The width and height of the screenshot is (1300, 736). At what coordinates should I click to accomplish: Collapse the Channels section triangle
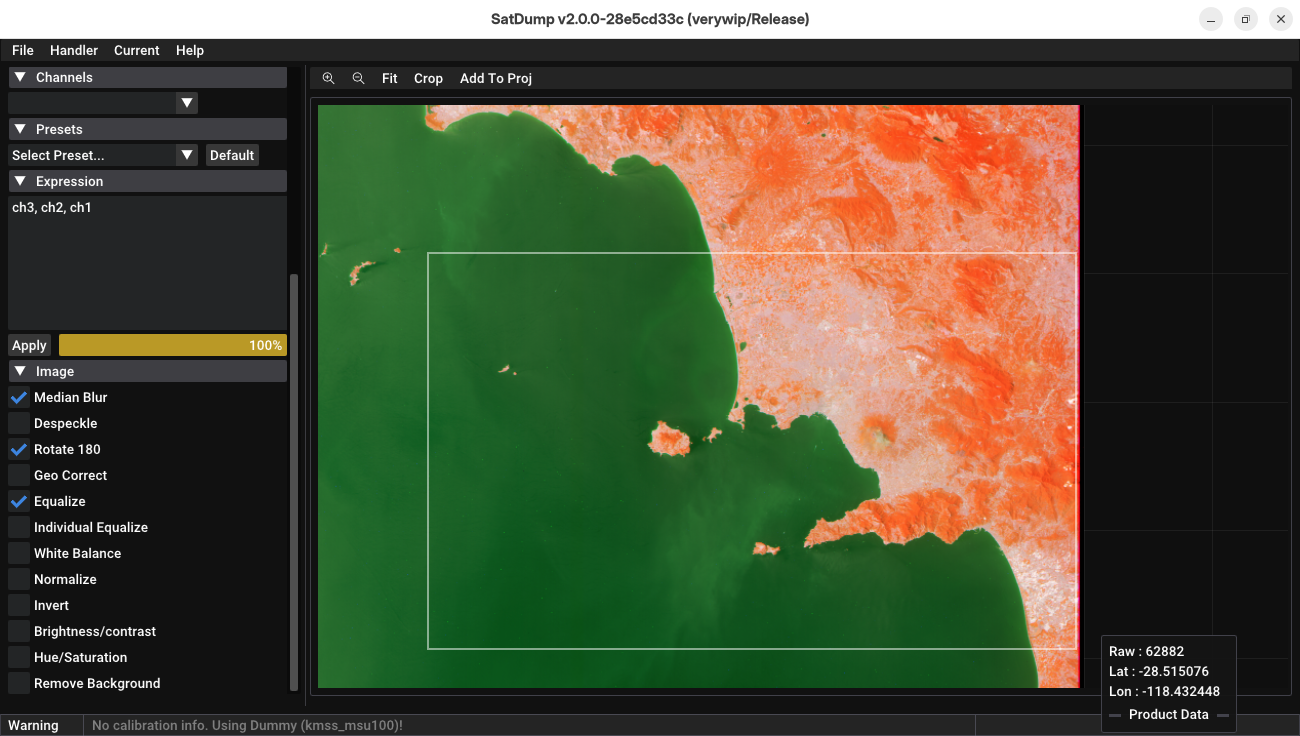coord(20,77)
